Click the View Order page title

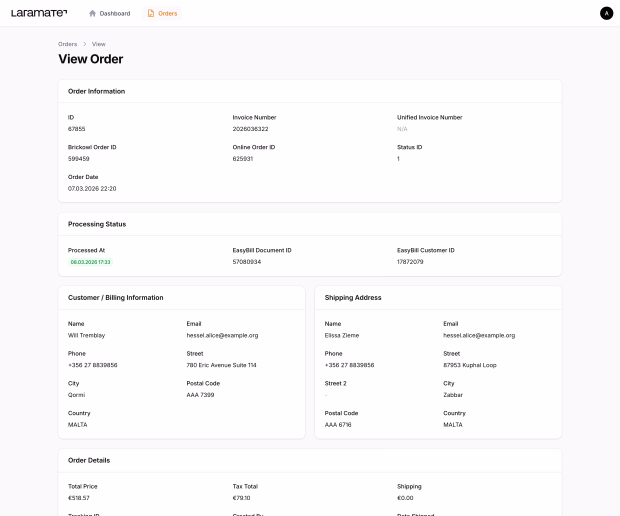point(90,59)
